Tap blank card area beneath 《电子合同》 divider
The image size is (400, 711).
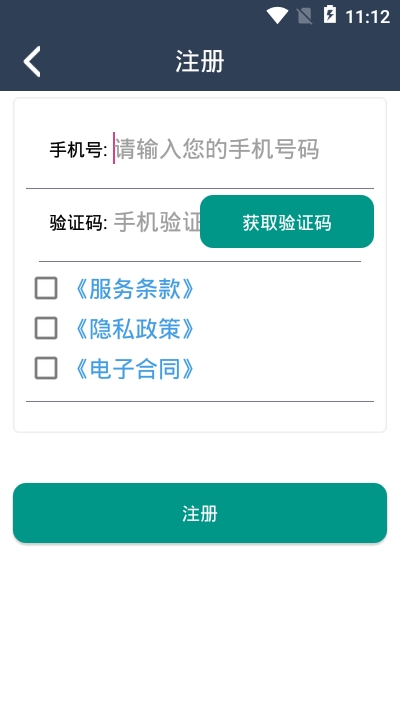click(200, 417)
